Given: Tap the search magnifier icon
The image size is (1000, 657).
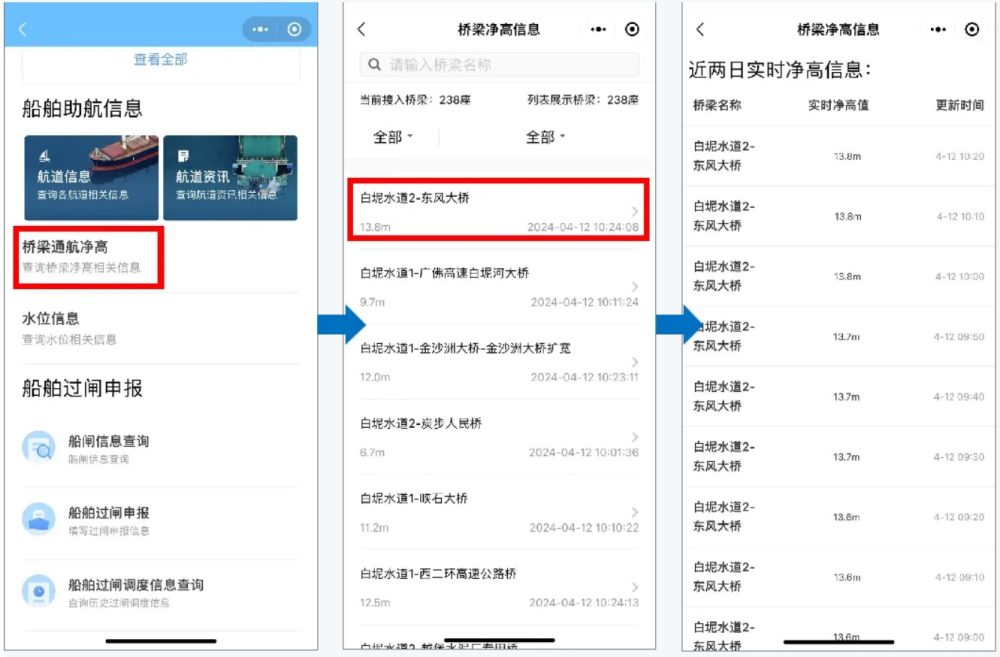Looking at the screenshot, I should pos(375,64).
